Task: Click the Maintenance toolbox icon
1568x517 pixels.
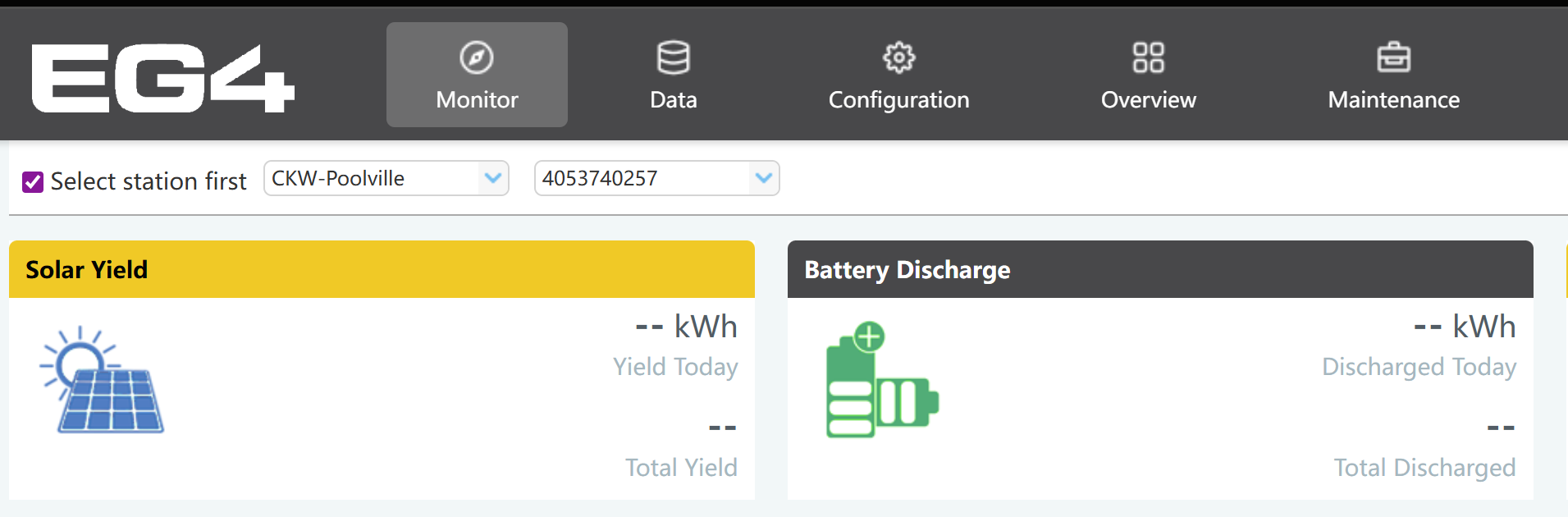Action: tap(1393, 57)
